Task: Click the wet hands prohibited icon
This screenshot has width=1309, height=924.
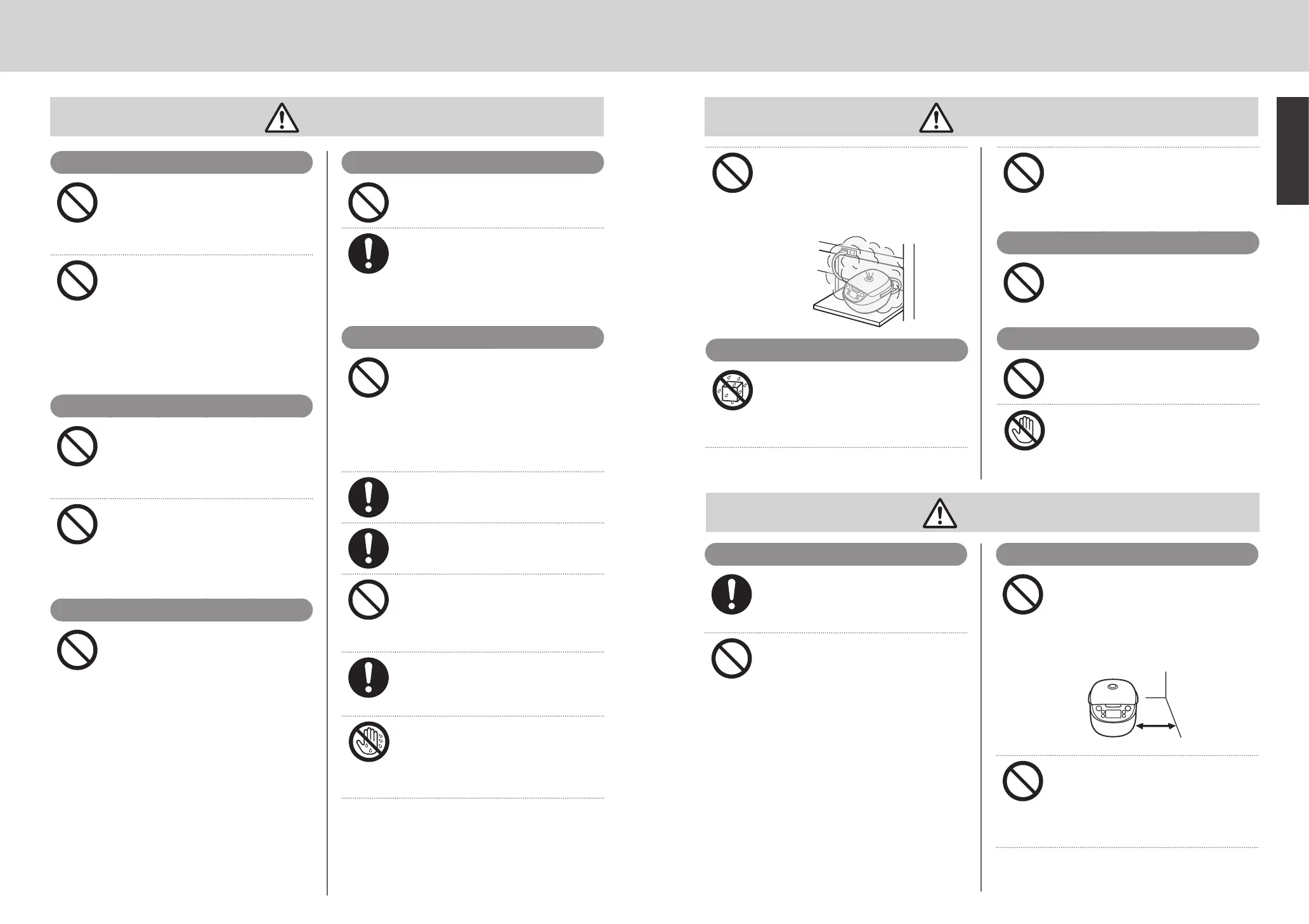Action: [368, 741]
